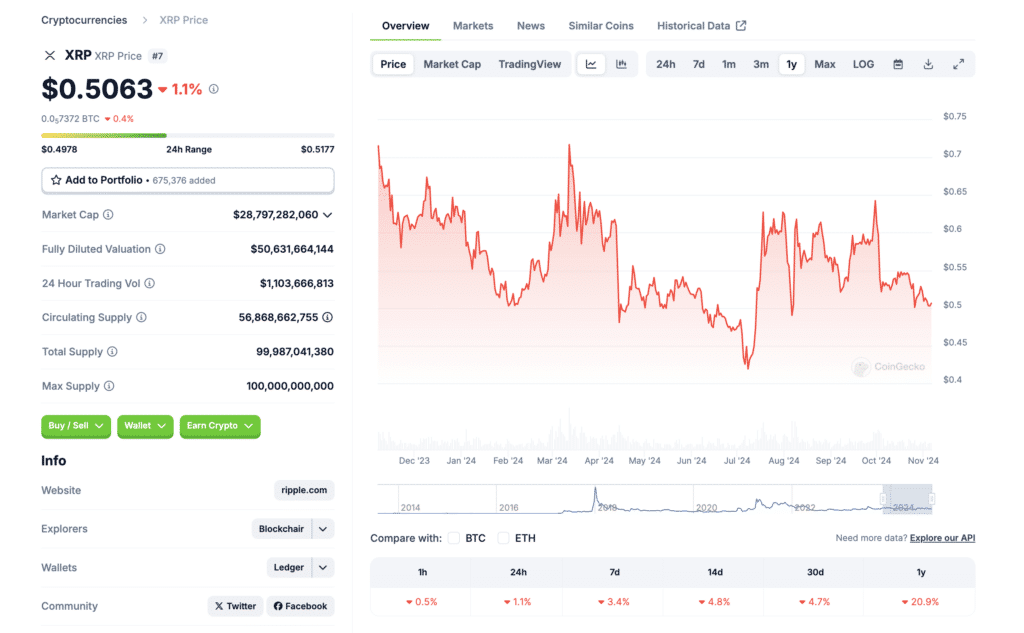
Task: Click info icon next to Circulating Supply label
Action: [141, 317]
